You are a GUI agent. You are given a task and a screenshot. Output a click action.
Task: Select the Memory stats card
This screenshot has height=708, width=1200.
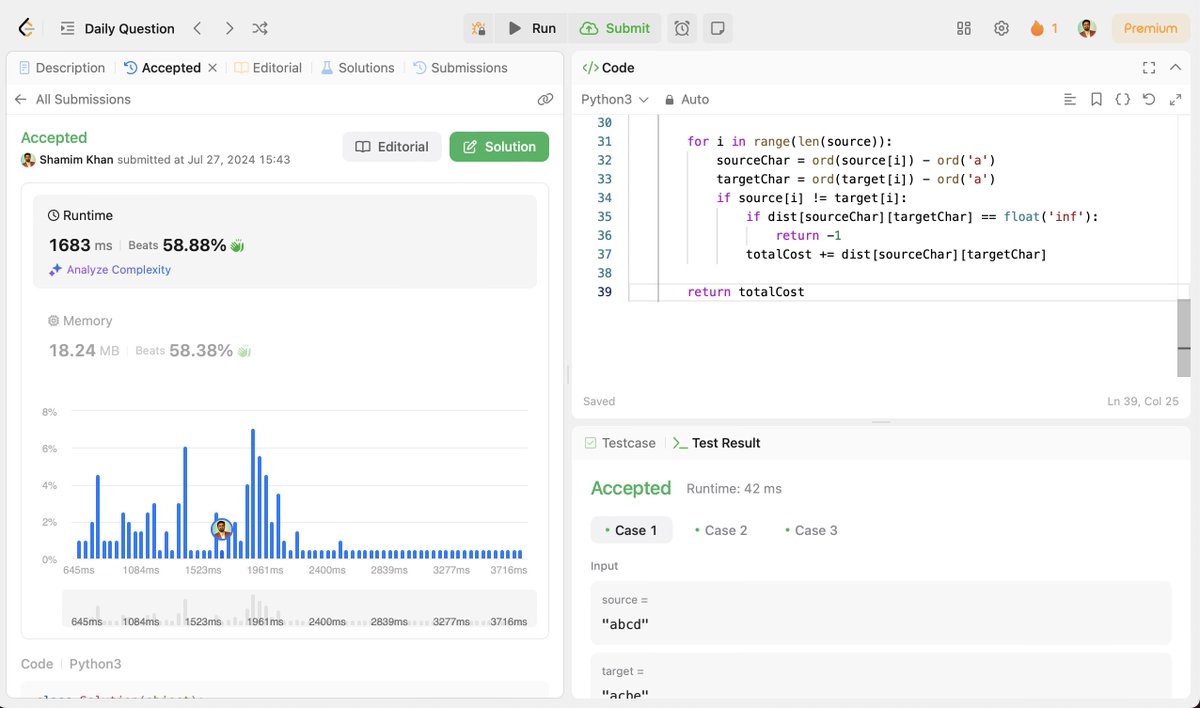(x=285, y=337)
